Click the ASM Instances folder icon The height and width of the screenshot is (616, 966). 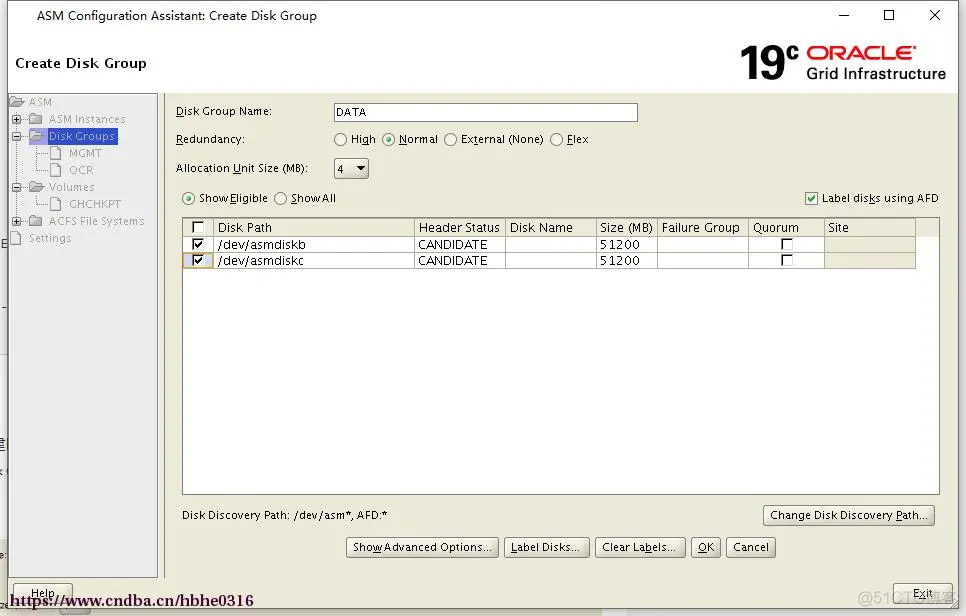36,119
